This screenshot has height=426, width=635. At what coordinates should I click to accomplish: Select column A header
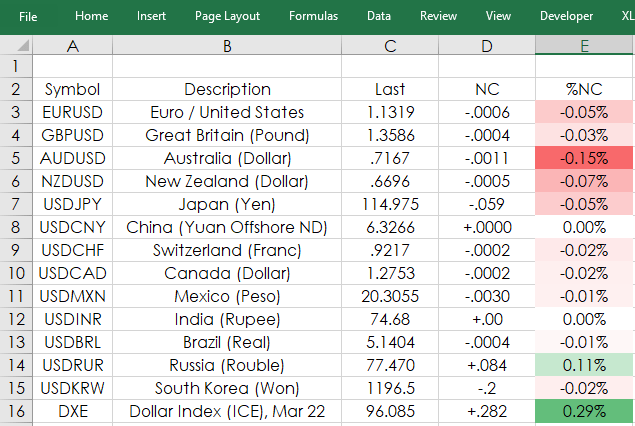72,45
